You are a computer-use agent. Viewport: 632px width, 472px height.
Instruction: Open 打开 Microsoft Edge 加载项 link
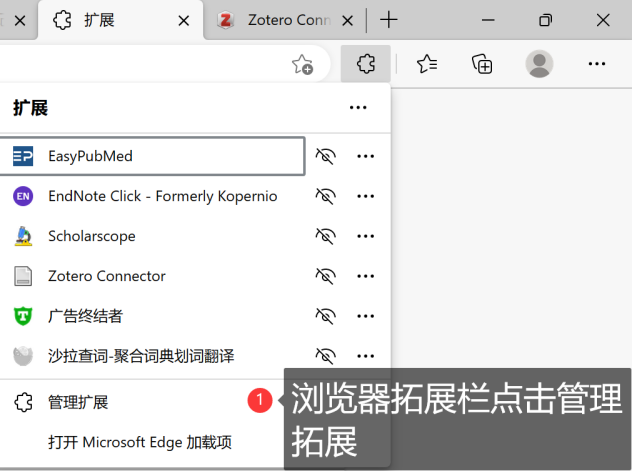coord(140,442)
